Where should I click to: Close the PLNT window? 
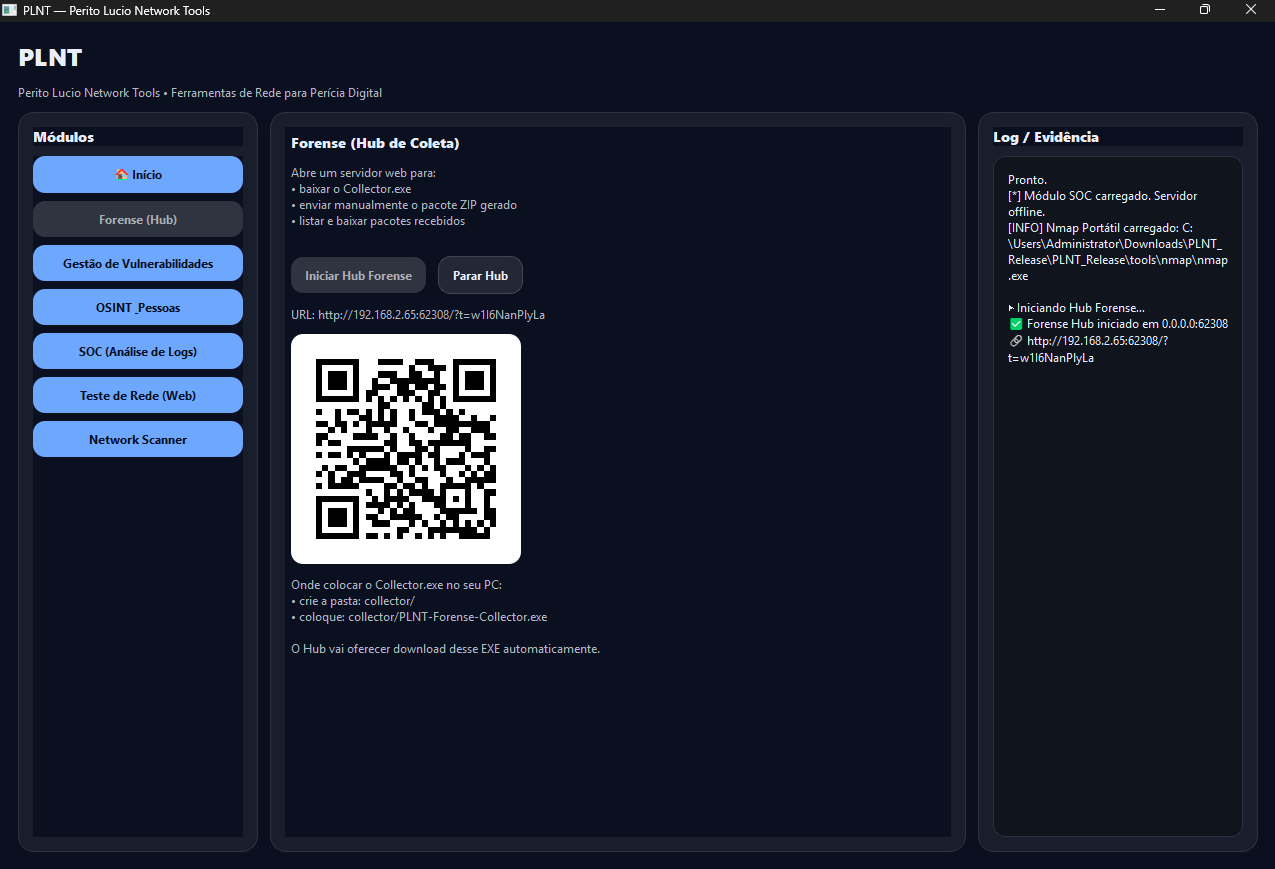point(1250,10)
